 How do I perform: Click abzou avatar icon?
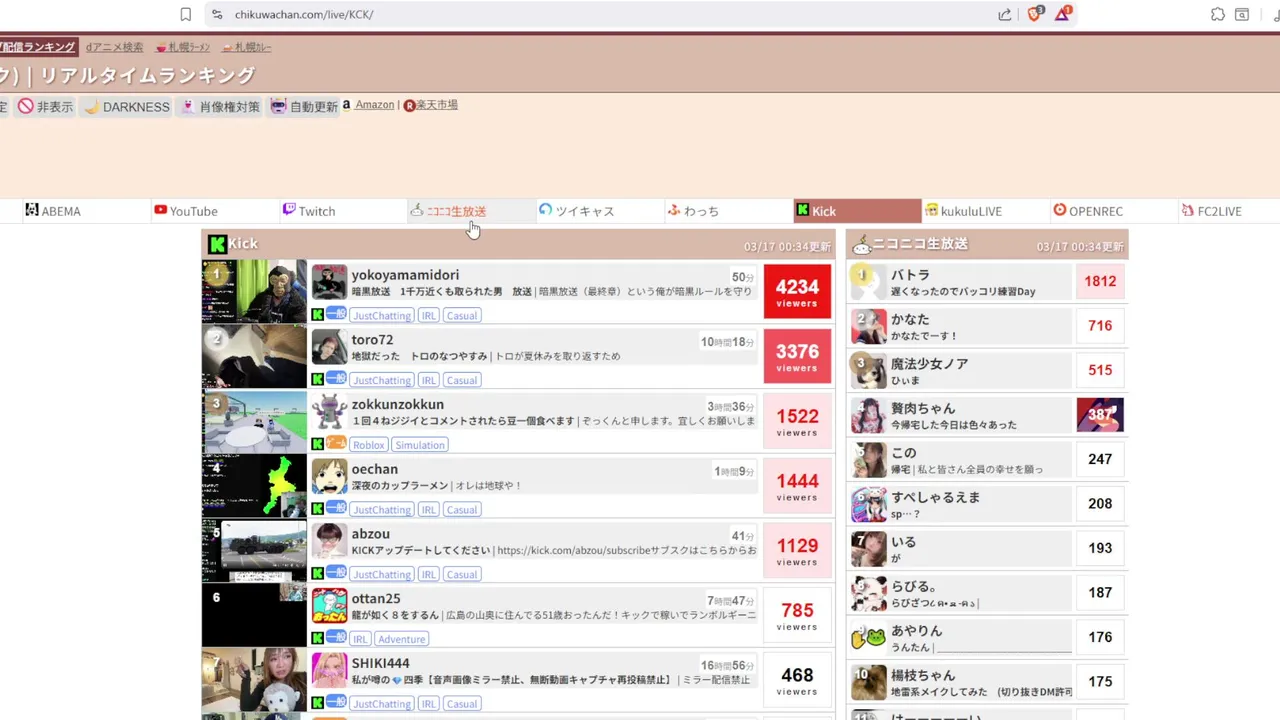[329, 542]
